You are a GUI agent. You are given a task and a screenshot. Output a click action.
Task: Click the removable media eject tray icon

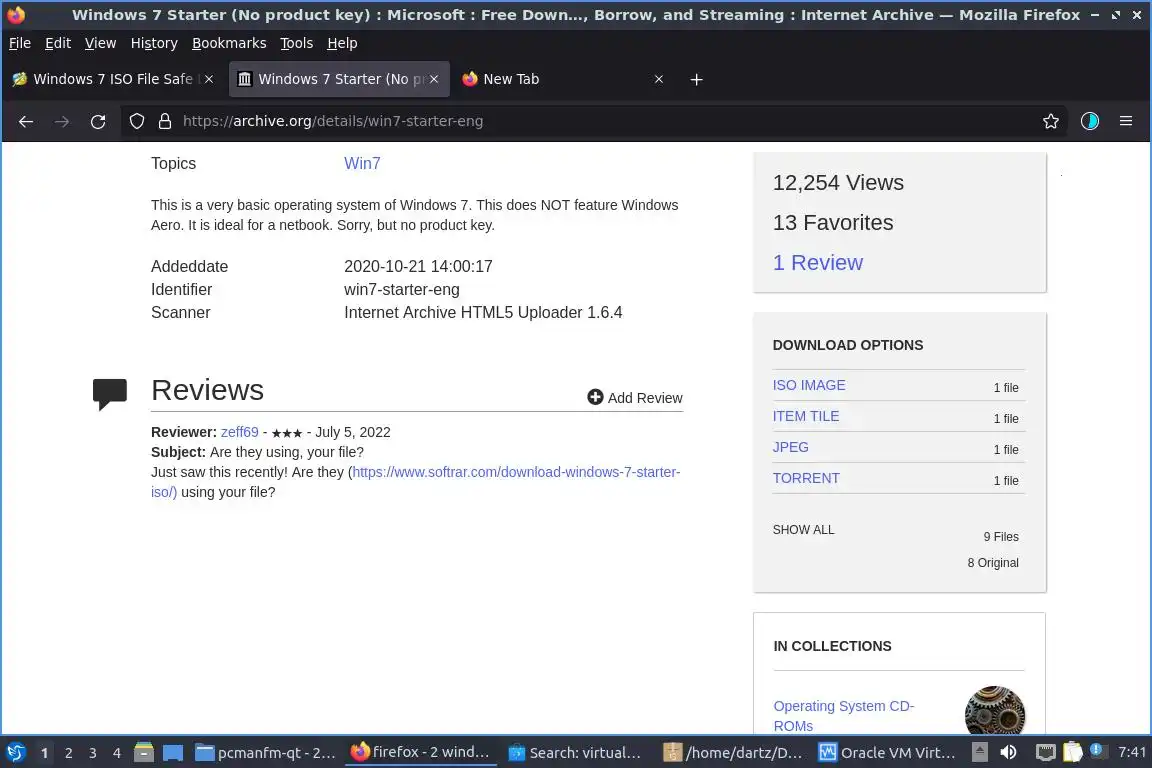click(x=979, y=752)
